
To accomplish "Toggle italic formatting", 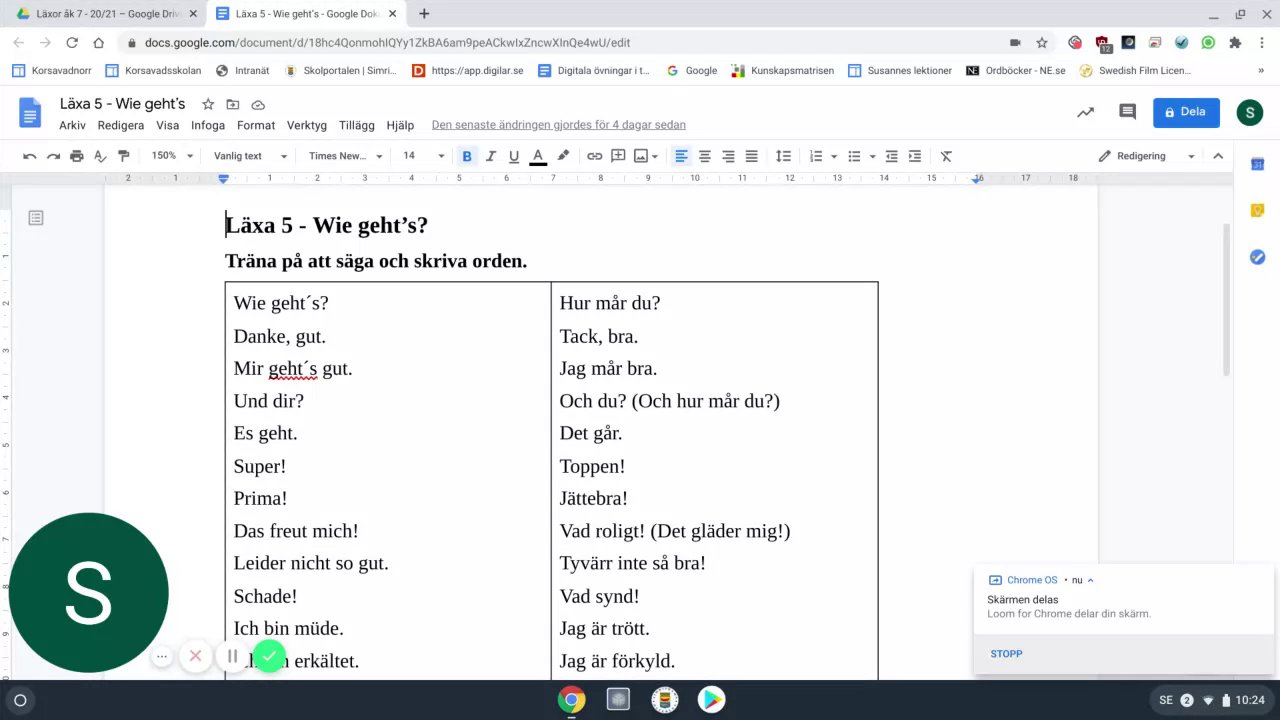I will 490,156.
